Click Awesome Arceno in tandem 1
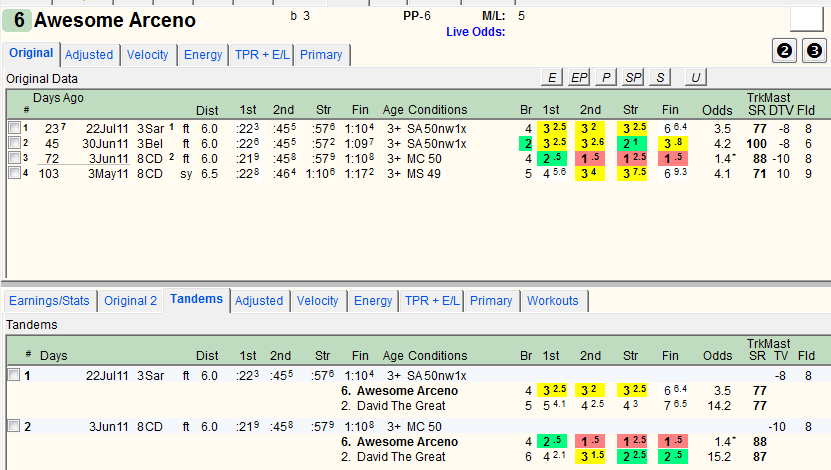The width and height of the screenshot is (831, 470). coord(408,391)
